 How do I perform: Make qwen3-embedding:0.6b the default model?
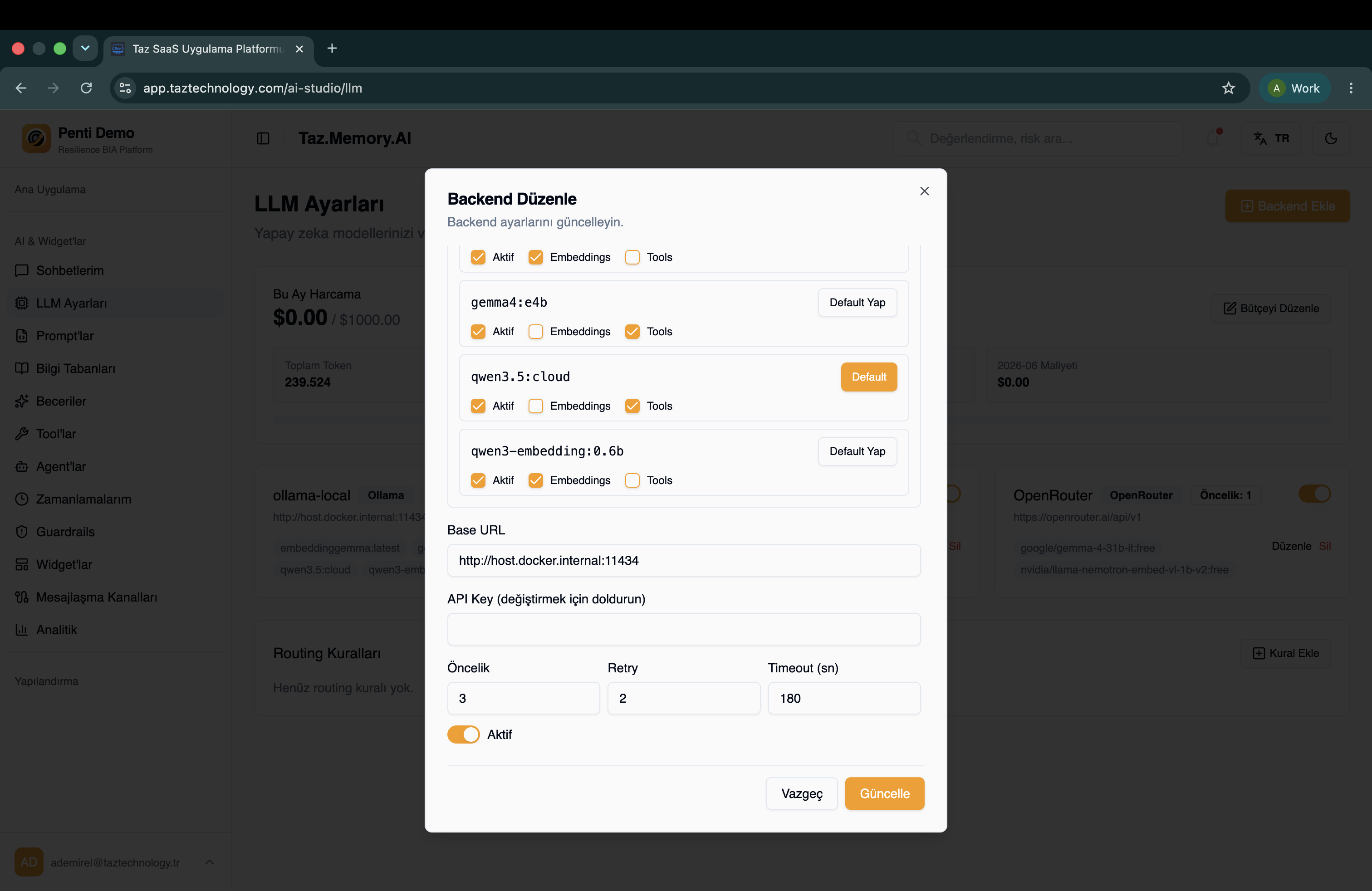[857, 451]
